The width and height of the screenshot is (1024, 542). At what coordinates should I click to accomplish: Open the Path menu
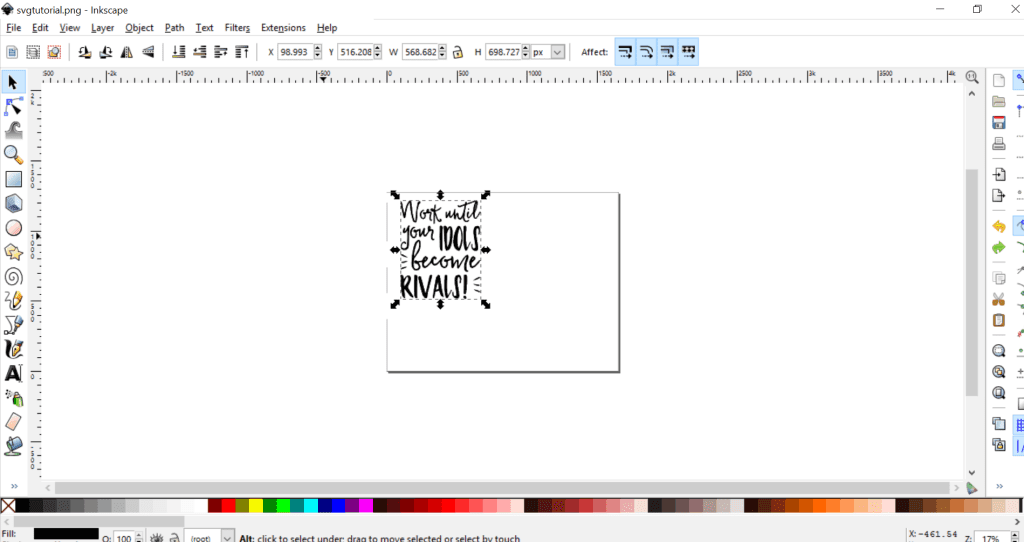174,27
